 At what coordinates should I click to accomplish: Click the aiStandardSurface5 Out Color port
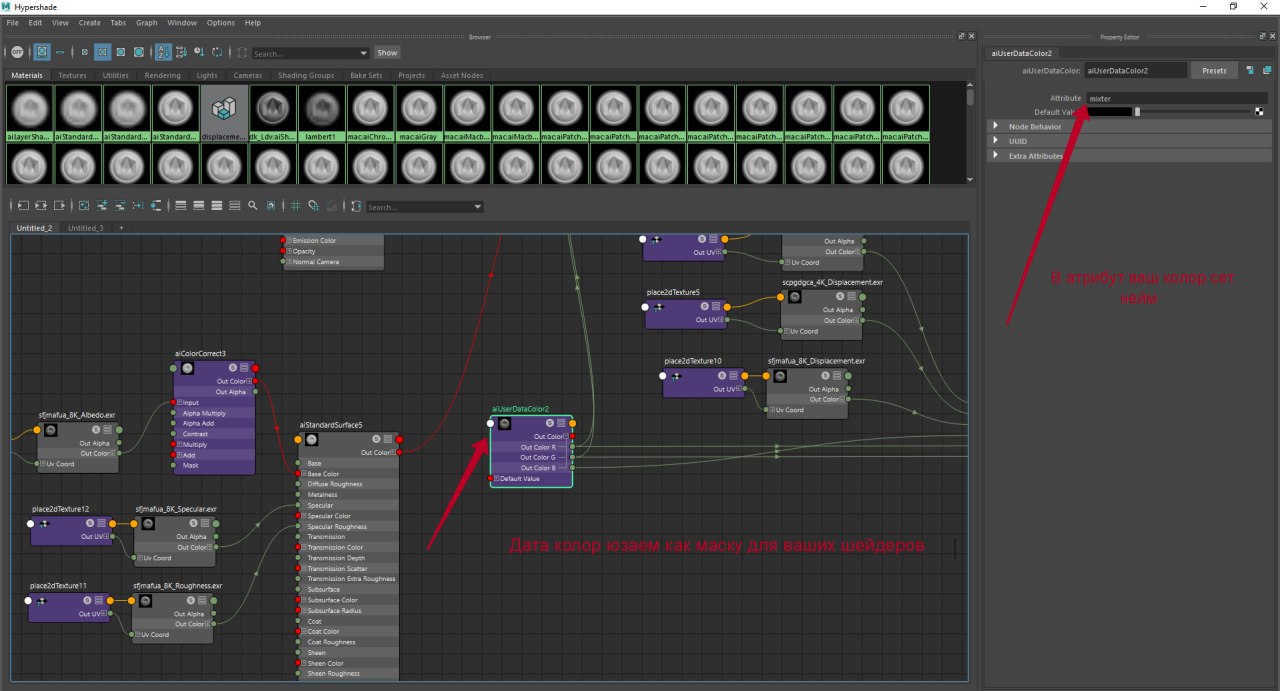click(399, 452)
